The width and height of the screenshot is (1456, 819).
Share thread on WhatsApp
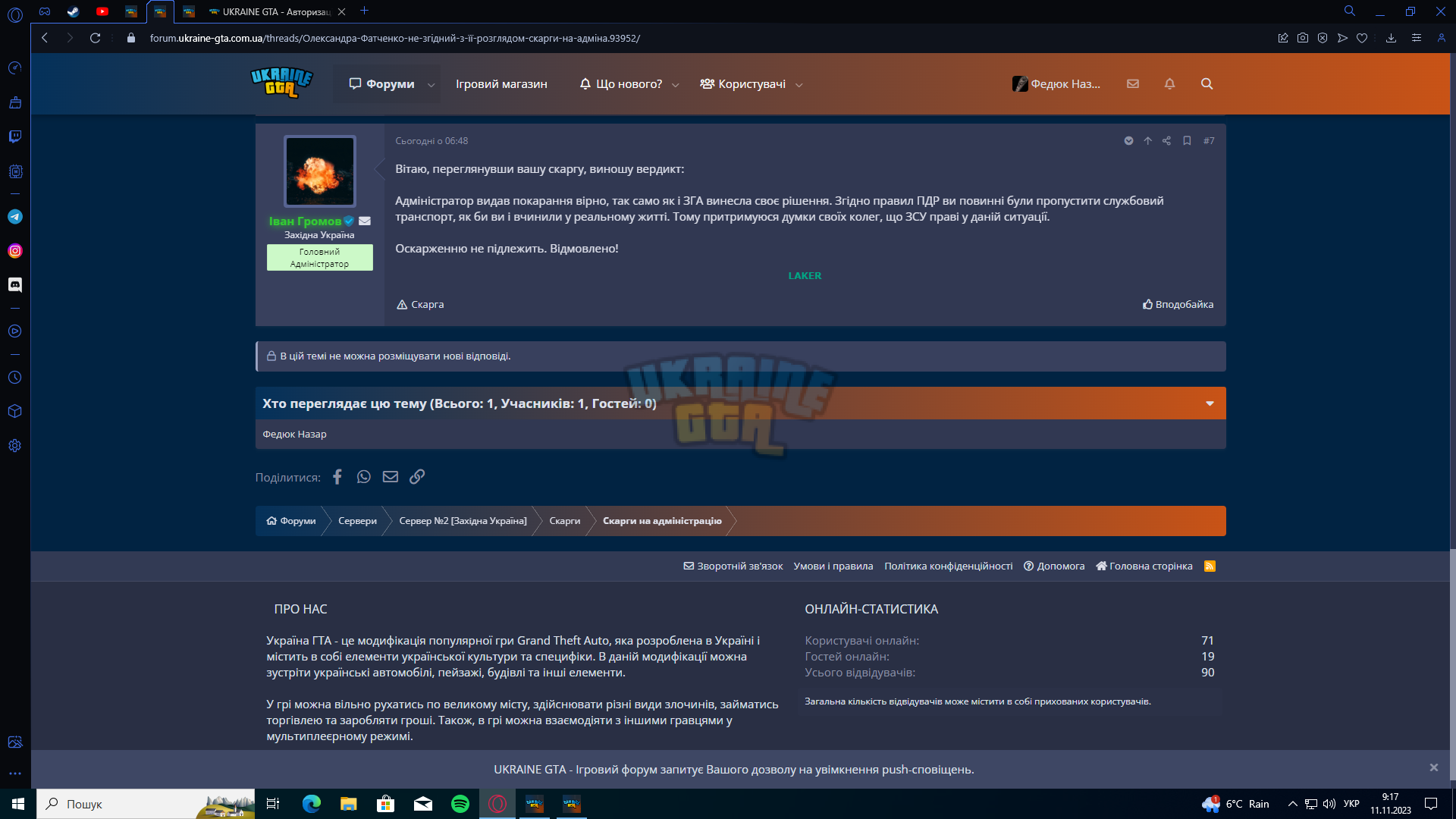coord(364,477)
